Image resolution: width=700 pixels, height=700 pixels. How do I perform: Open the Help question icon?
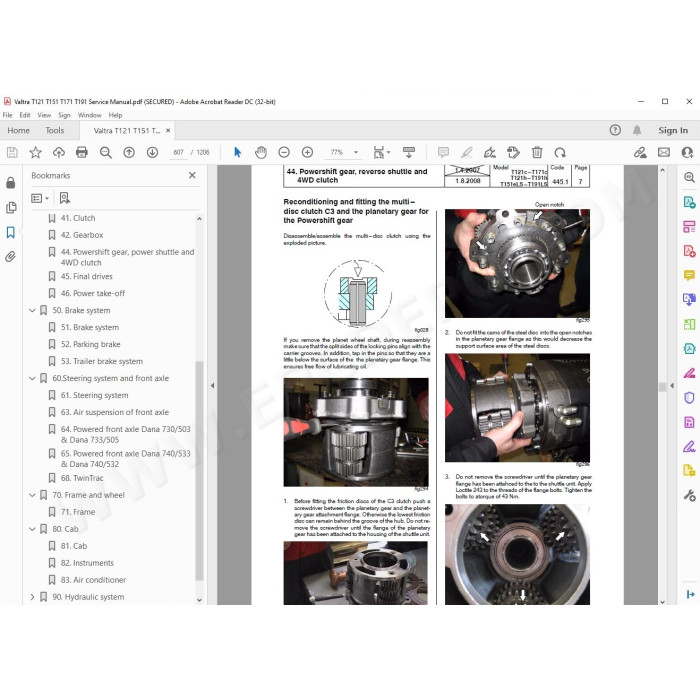(615, 130)
